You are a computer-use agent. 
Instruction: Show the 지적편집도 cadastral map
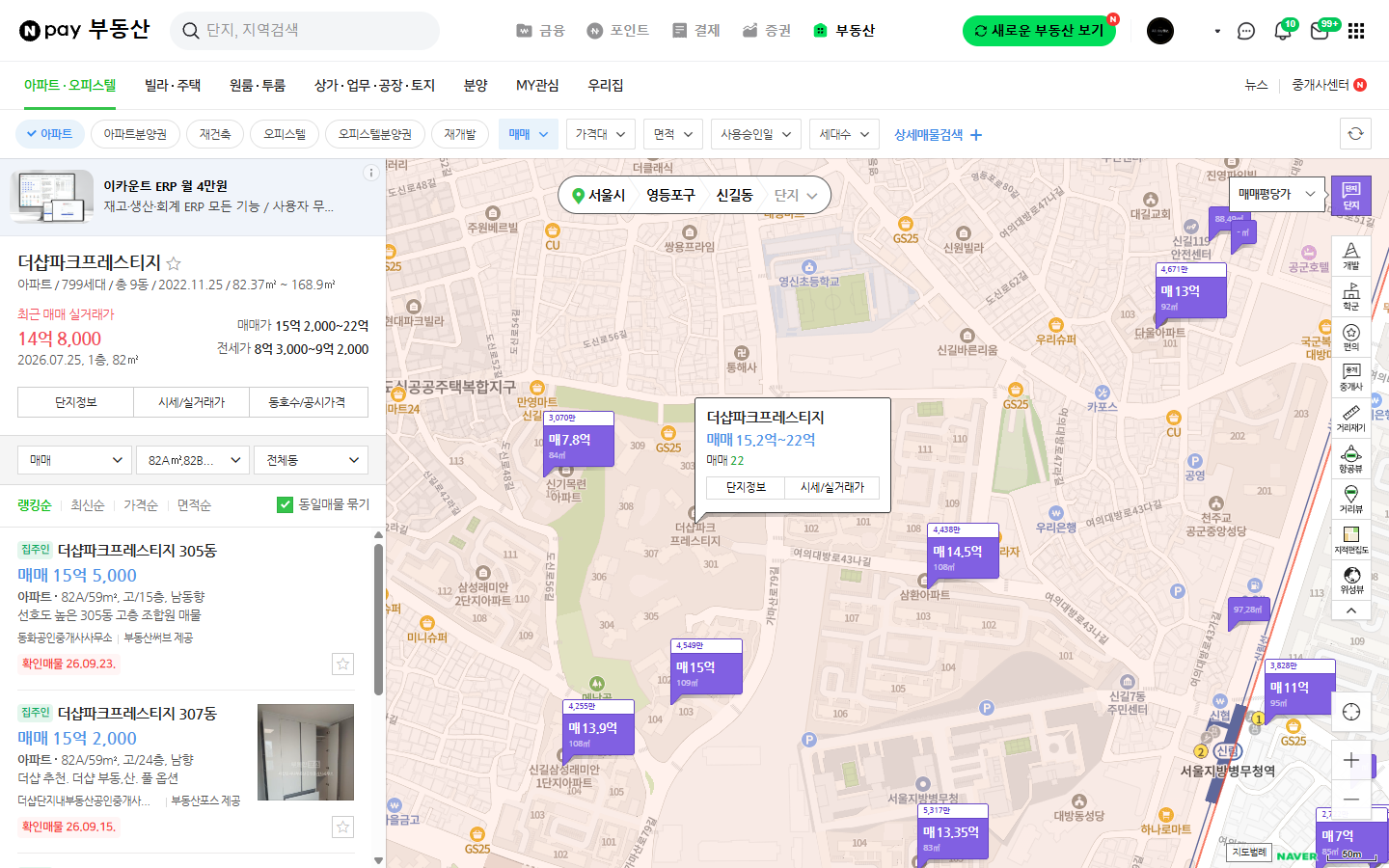tap(1350, 540)
